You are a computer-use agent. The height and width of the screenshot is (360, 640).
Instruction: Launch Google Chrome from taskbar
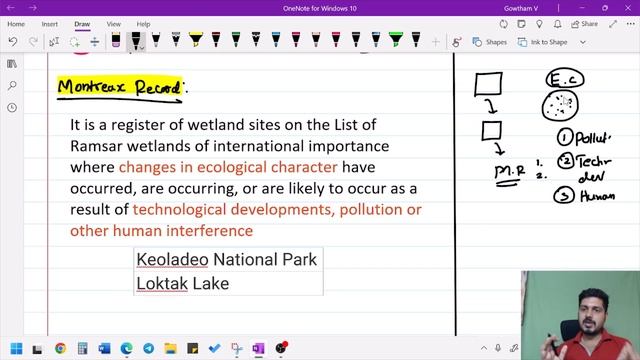(x=60, y=348)
